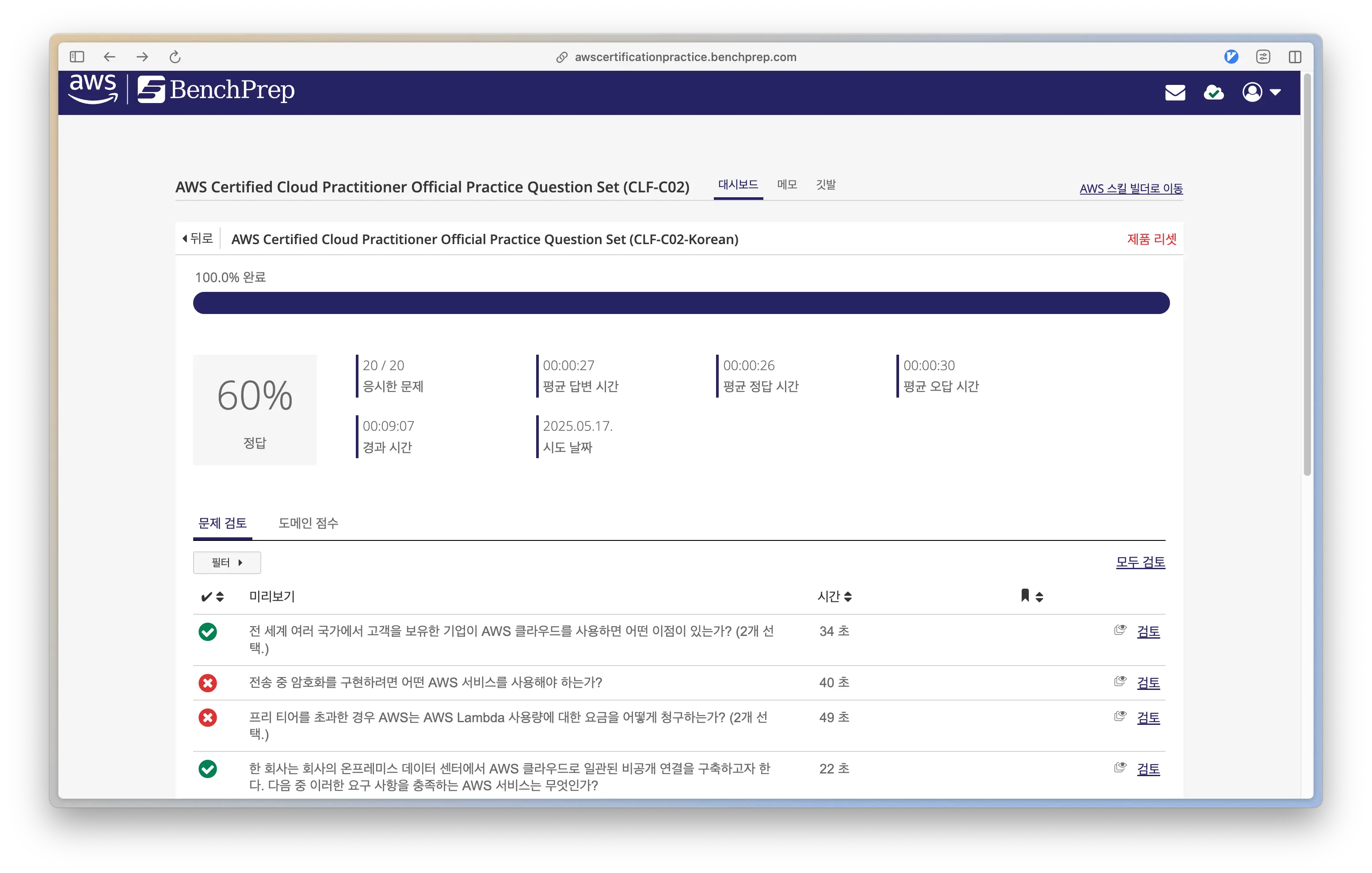Click the blue checkmark extension icon

(x=1231, y=57)
